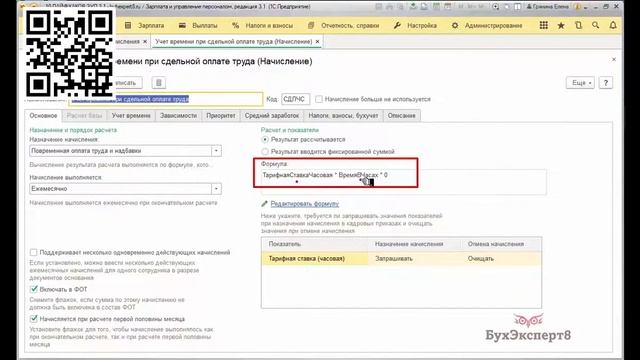Image resolution: width=640 pixels, height=360 pixels.
Task: Toggle Начисление больше не используется checkbox
Action: (319, 99)
